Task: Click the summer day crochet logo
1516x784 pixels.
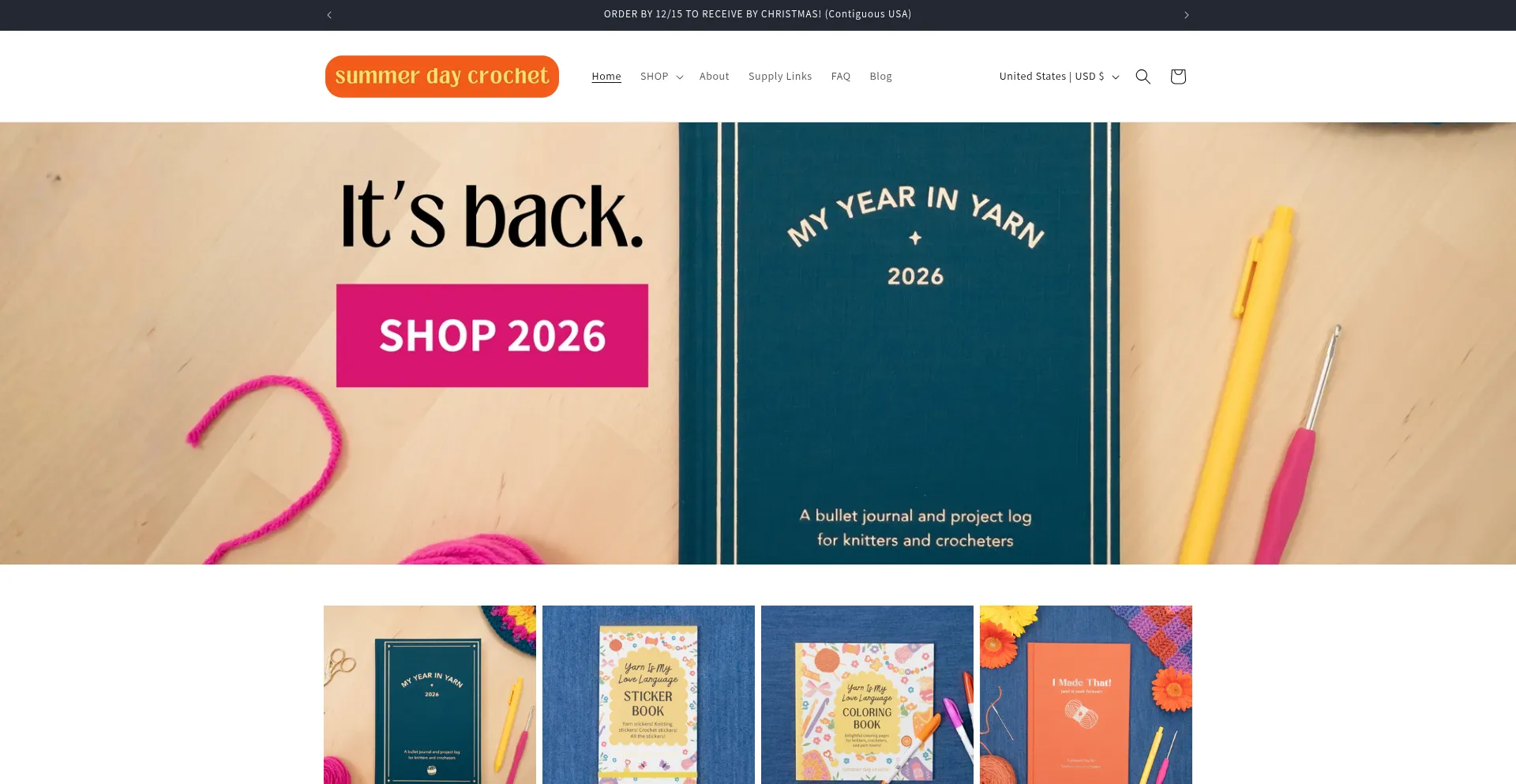Action: [x=441, y=77]
